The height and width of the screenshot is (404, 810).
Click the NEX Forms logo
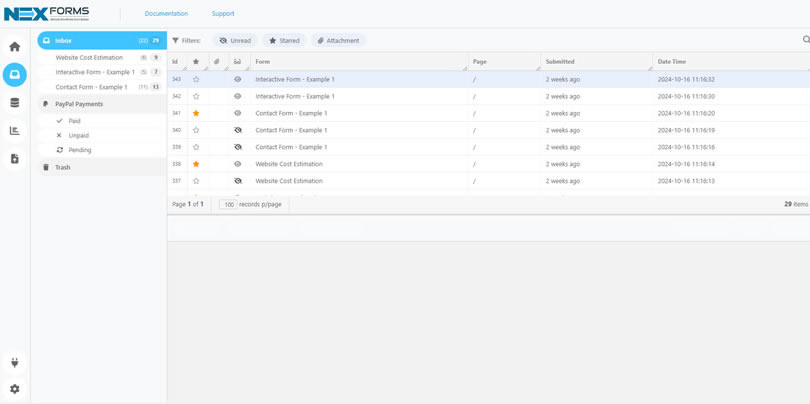coord(46,13)
